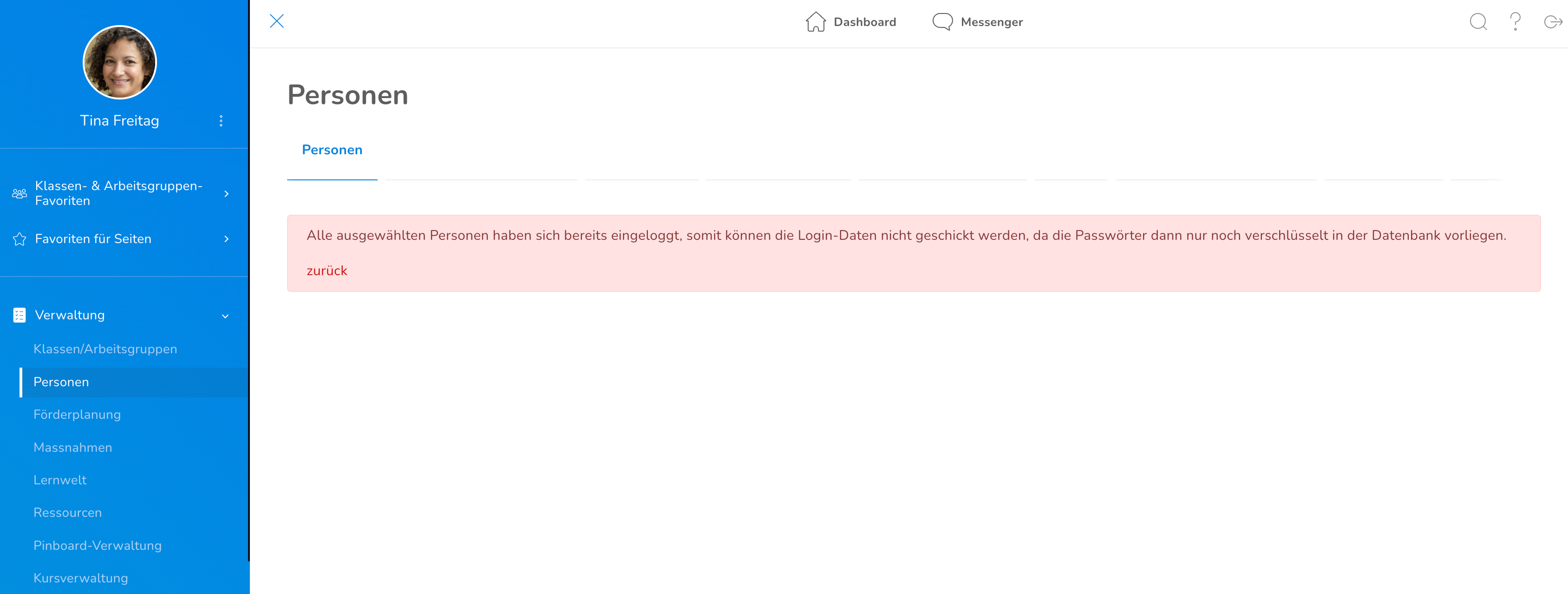
Task: Open Pinboard-Verwaltung in sidebar
Action: 98,545
